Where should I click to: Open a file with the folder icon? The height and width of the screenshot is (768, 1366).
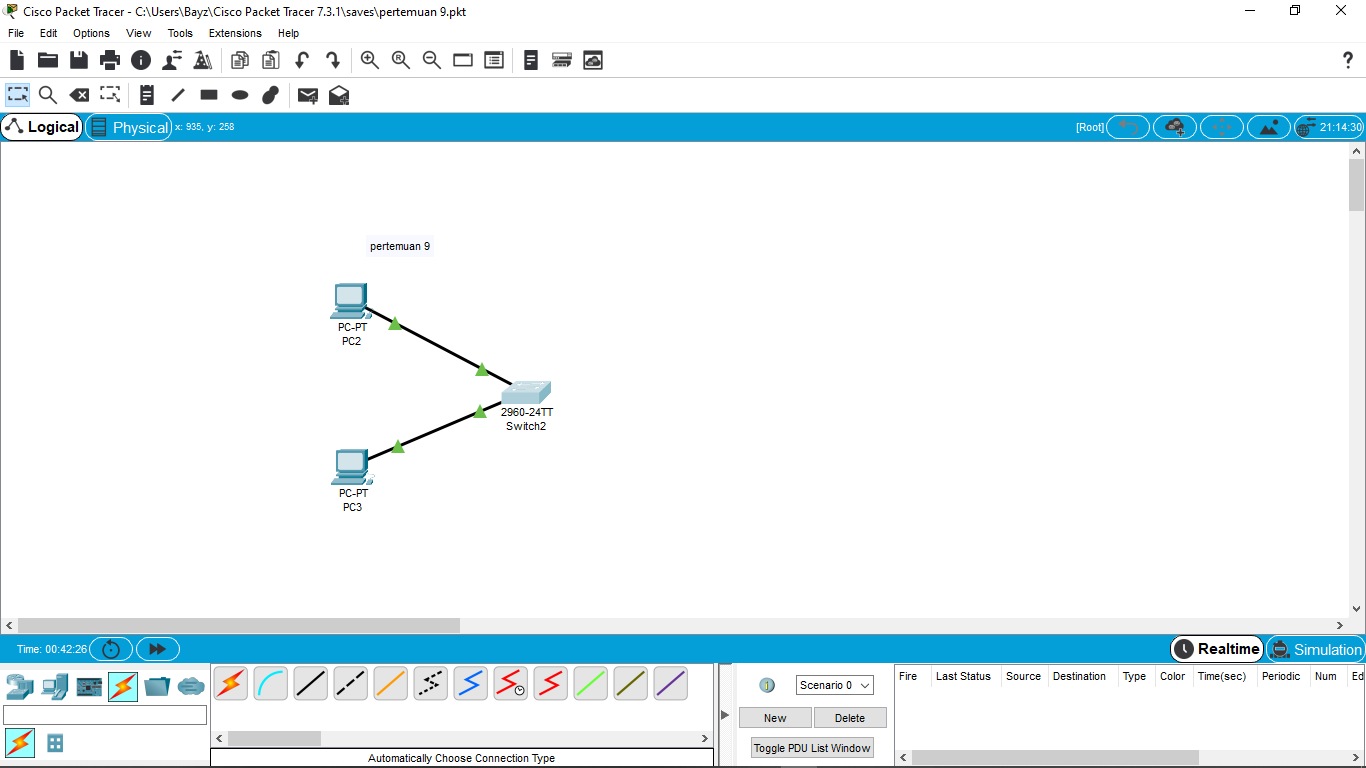tap(48, 60)
